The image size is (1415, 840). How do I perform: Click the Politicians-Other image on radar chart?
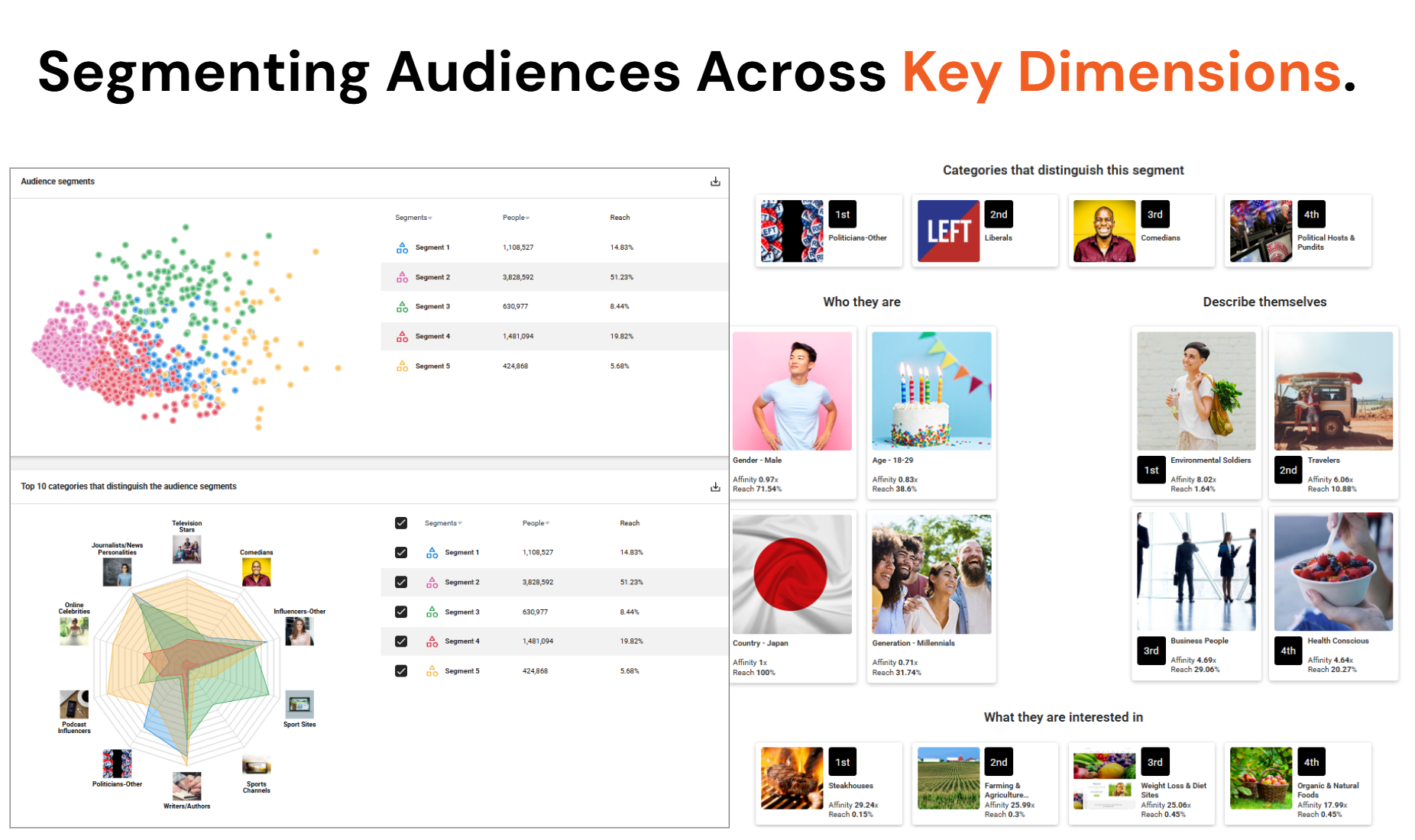(x=117, y=764)
